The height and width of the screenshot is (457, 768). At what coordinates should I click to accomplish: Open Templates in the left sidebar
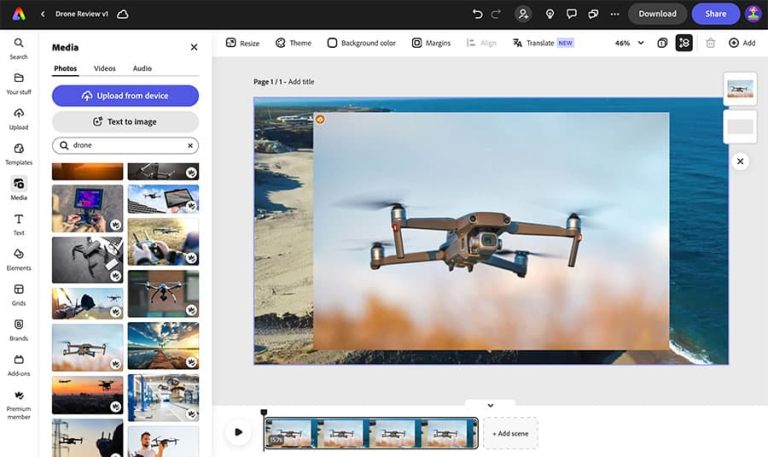coord(19,155)
